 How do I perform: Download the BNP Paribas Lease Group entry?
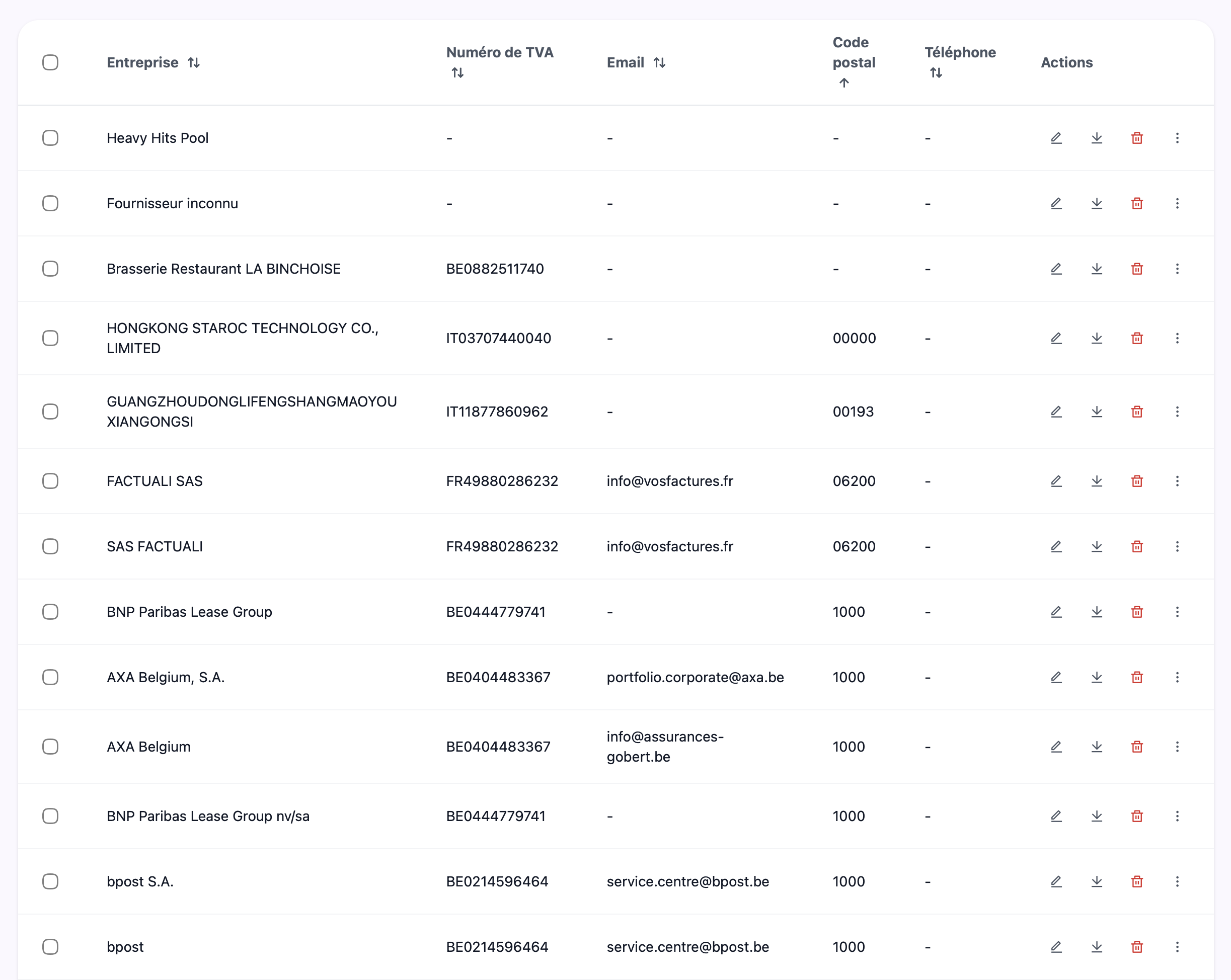[1096, 612]
